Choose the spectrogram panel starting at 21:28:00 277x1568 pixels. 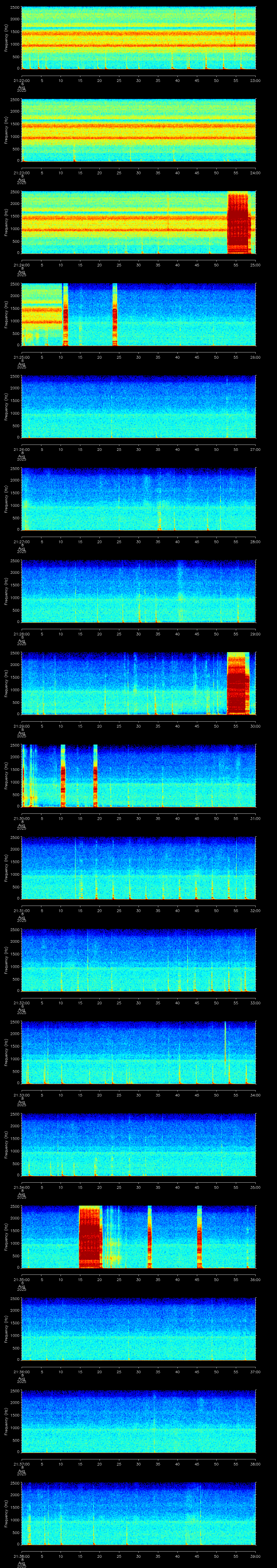tap(138, 591)
